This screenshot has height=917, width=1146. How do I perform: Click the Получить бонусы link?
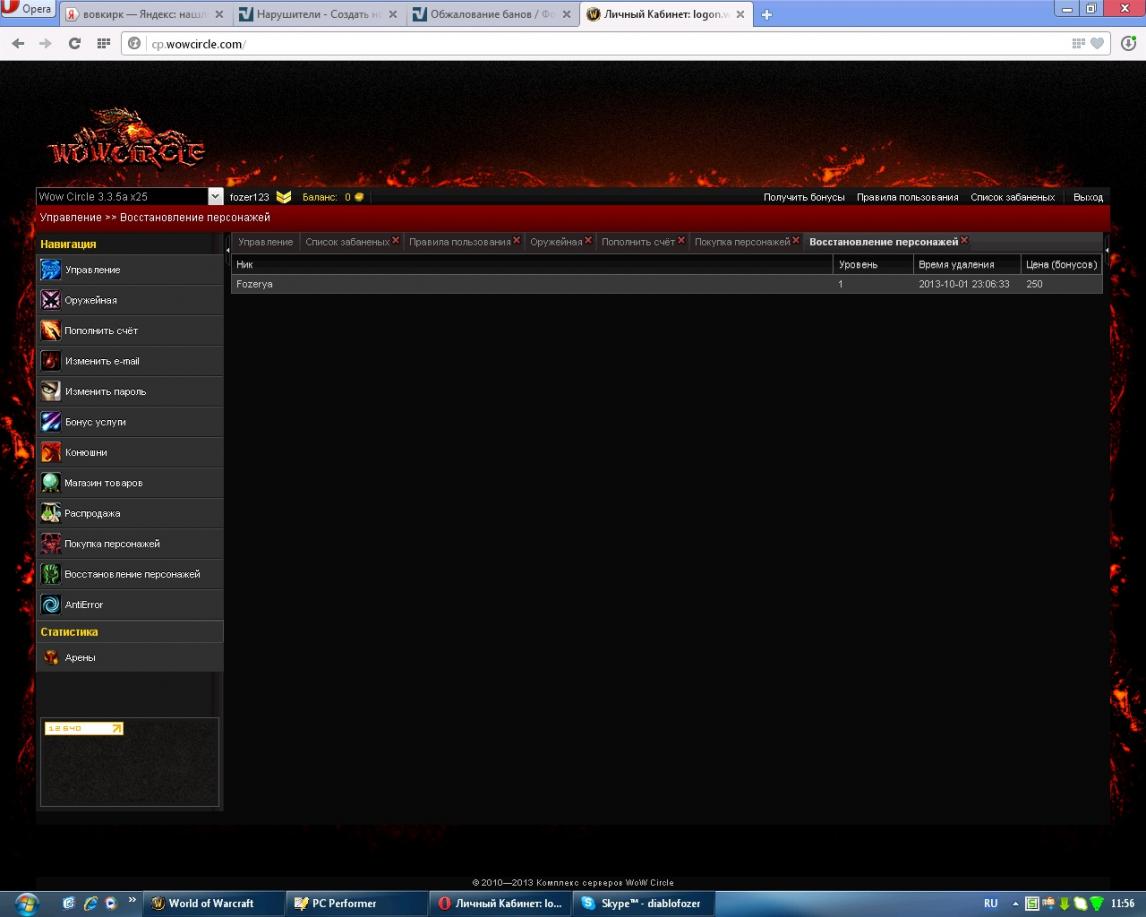coord(803,197)
